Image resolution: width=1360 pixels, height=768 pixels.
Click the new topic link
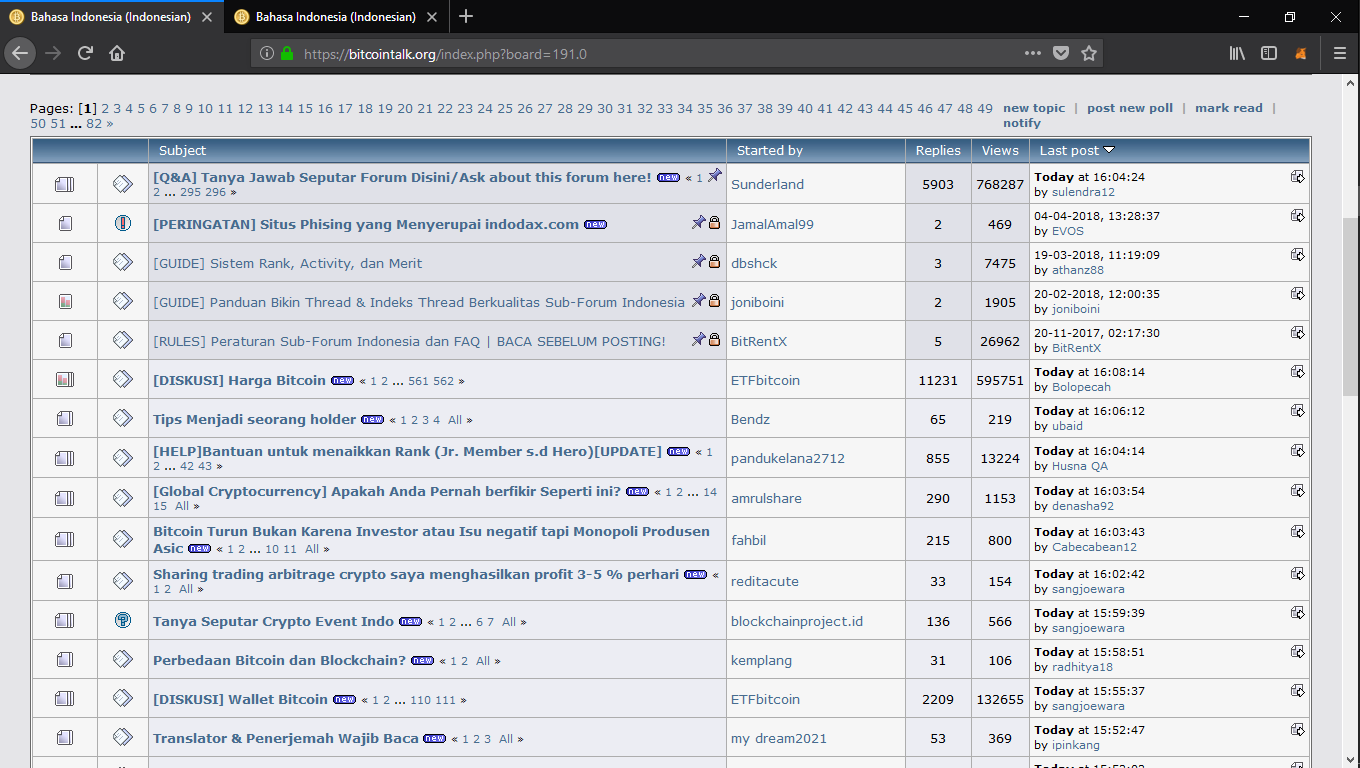[1034, 108]
